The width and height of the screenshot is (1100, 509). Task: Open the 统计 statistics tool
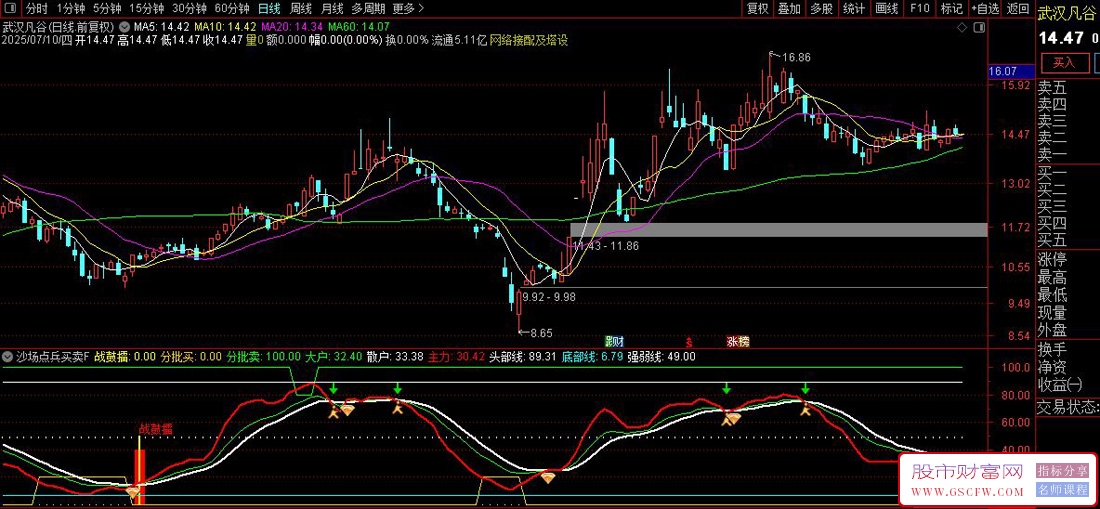pyautogui.click(x=854, y=9)
